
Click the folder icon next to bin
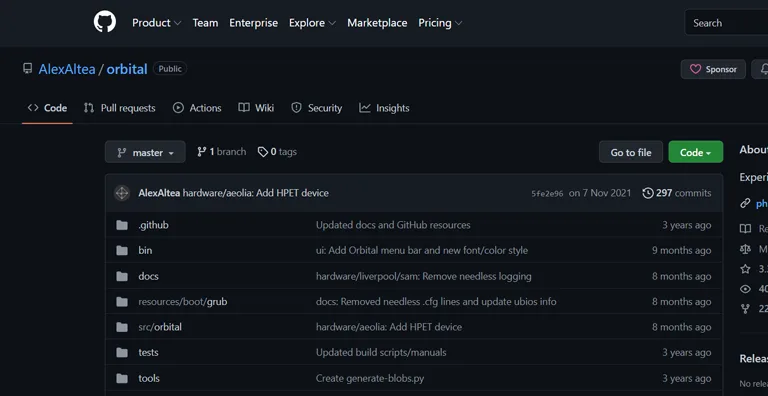pos(122,251)
